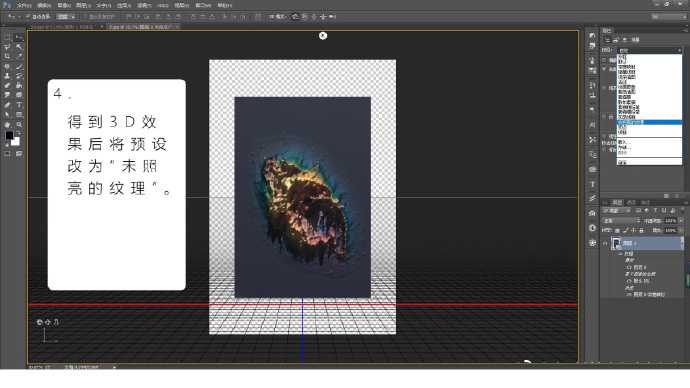This screenshot has height=388, width=690.
Task: Choose the highlighted blue preset list entry
Action: 650,122
